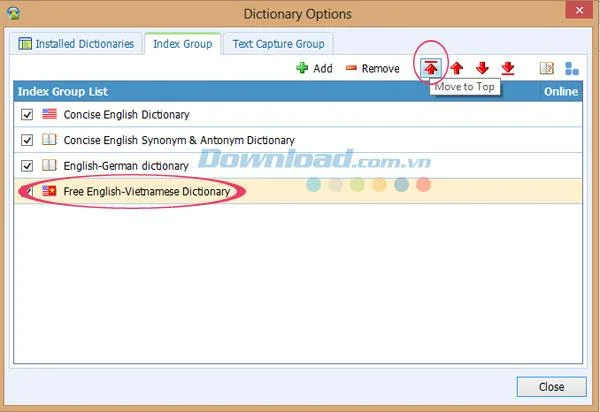Viewport: 600px width, 412px height.
Task: Click the Move Up red arrow icon
Action: pos(457,68)
